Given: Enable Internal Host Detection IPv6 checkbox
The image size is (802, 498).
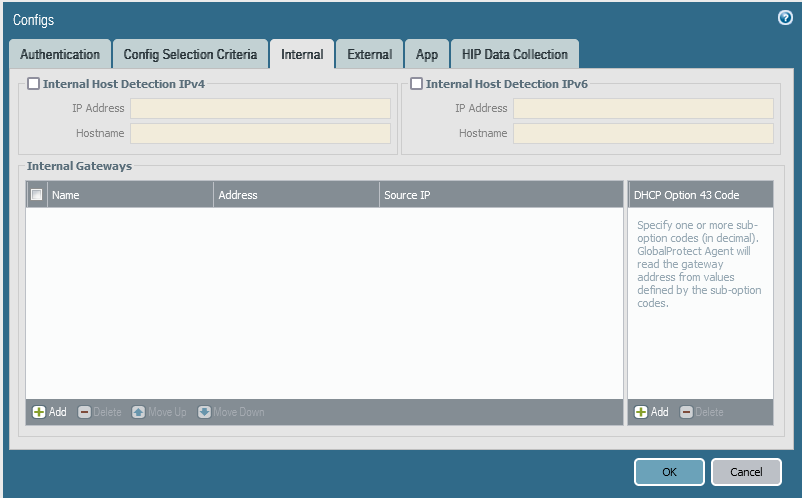Looking at the screenshot, I should 417,85.
